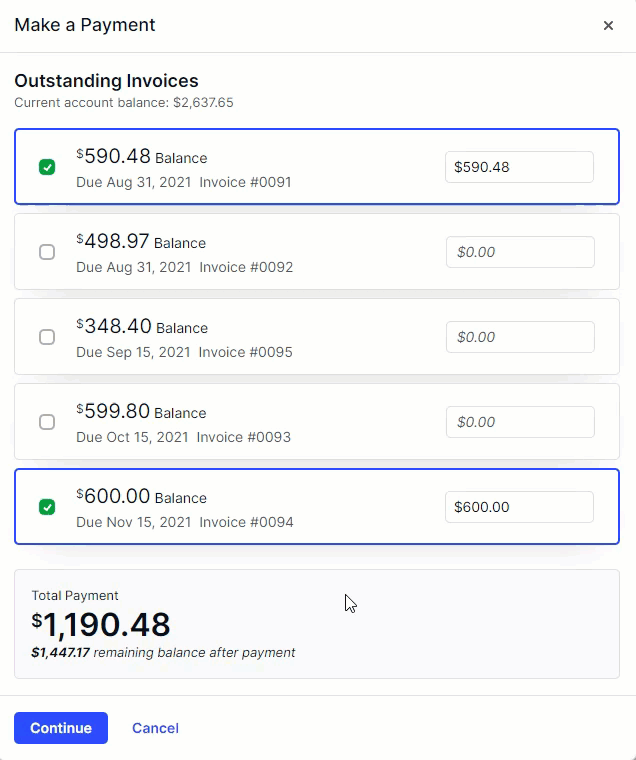Select the Invoice #0095 checkbox
Image resolution: width=636 pixels, height=760 pixels.
click(47, 337)
